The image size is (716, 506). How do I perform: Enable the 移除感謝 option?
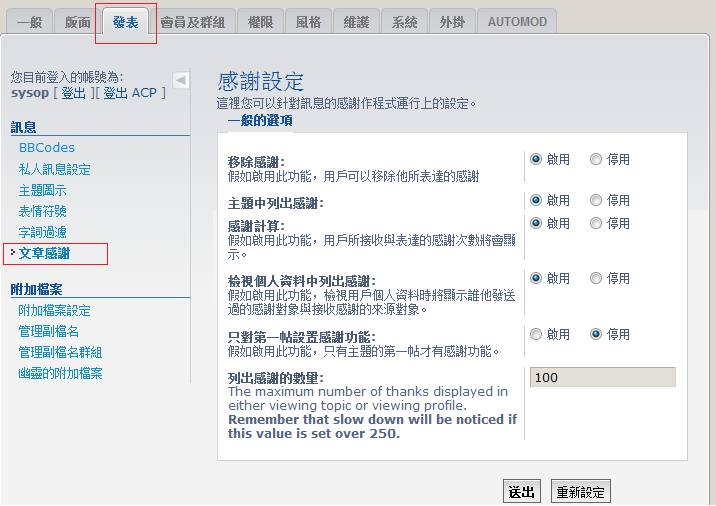[x=536, y=159]
